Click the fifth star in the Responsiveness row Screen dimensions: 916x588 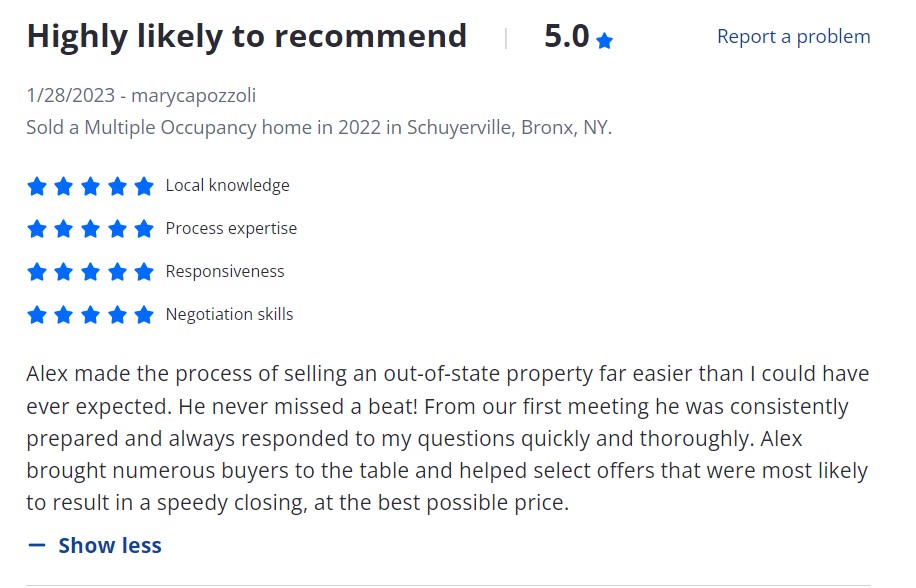point(144,272)
